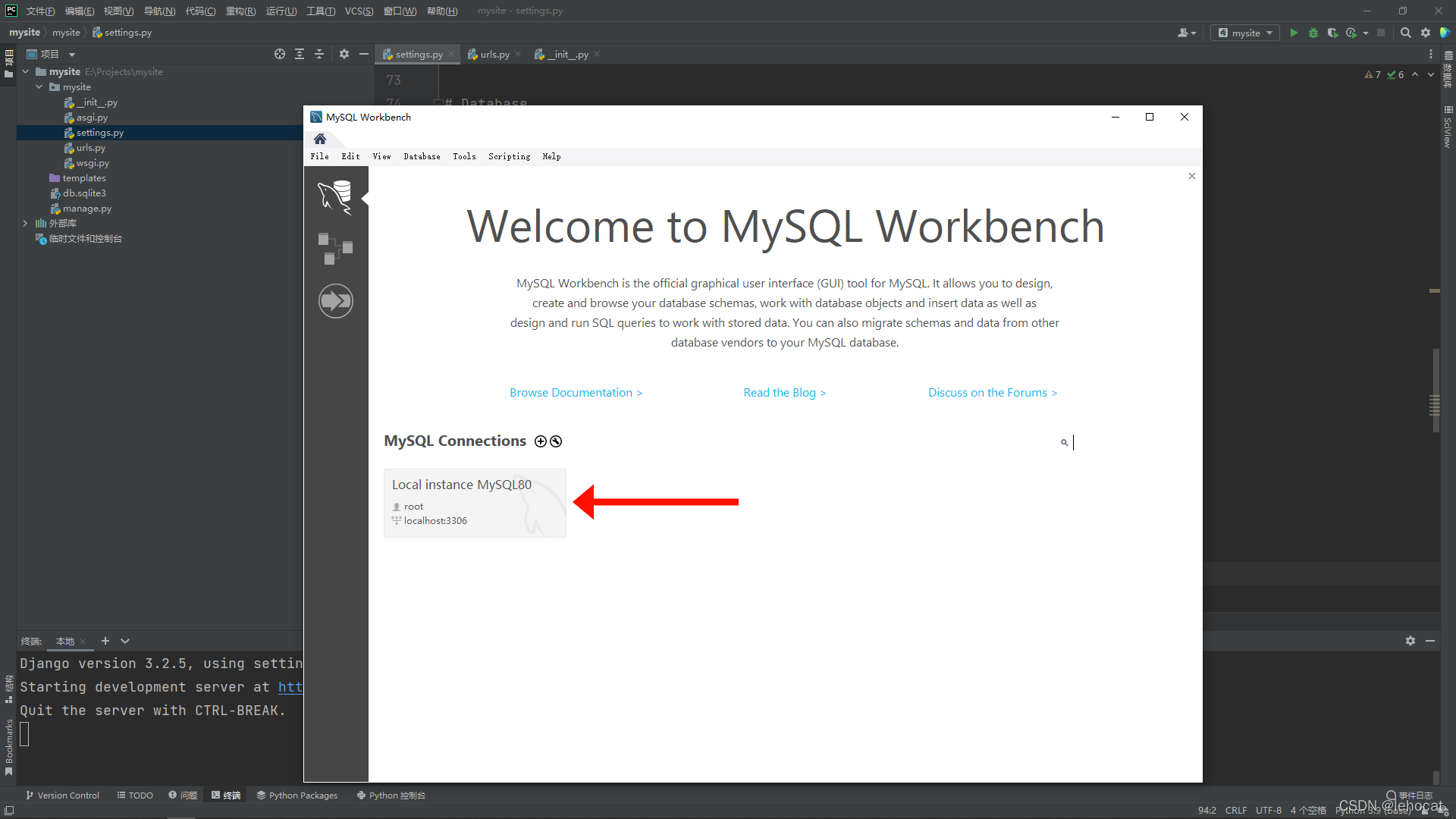
Task: Select templates folder in project tree
Action: coord(84,178)
